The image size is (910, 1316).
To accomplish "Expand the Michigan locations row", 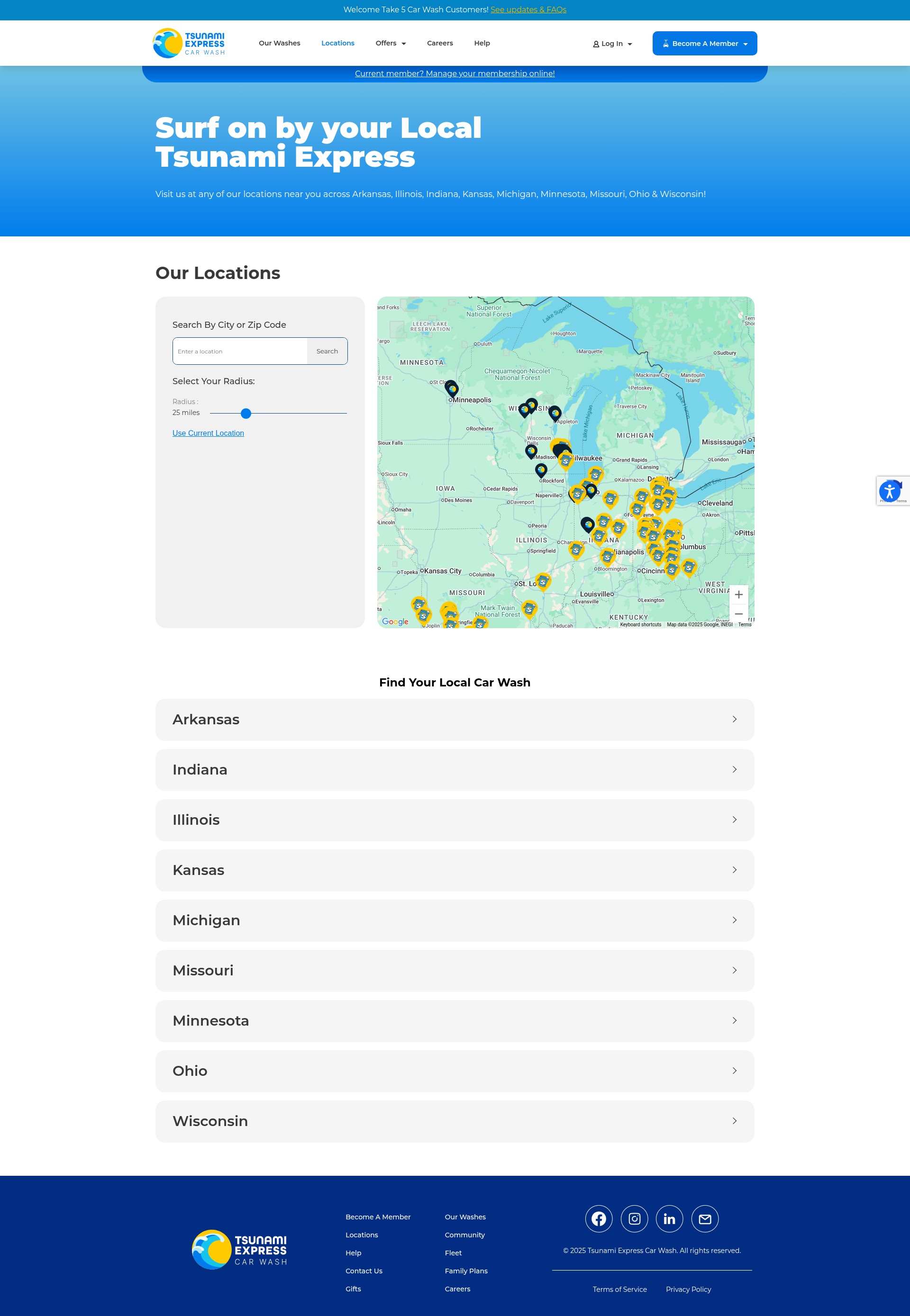I will tap(455, 920).
